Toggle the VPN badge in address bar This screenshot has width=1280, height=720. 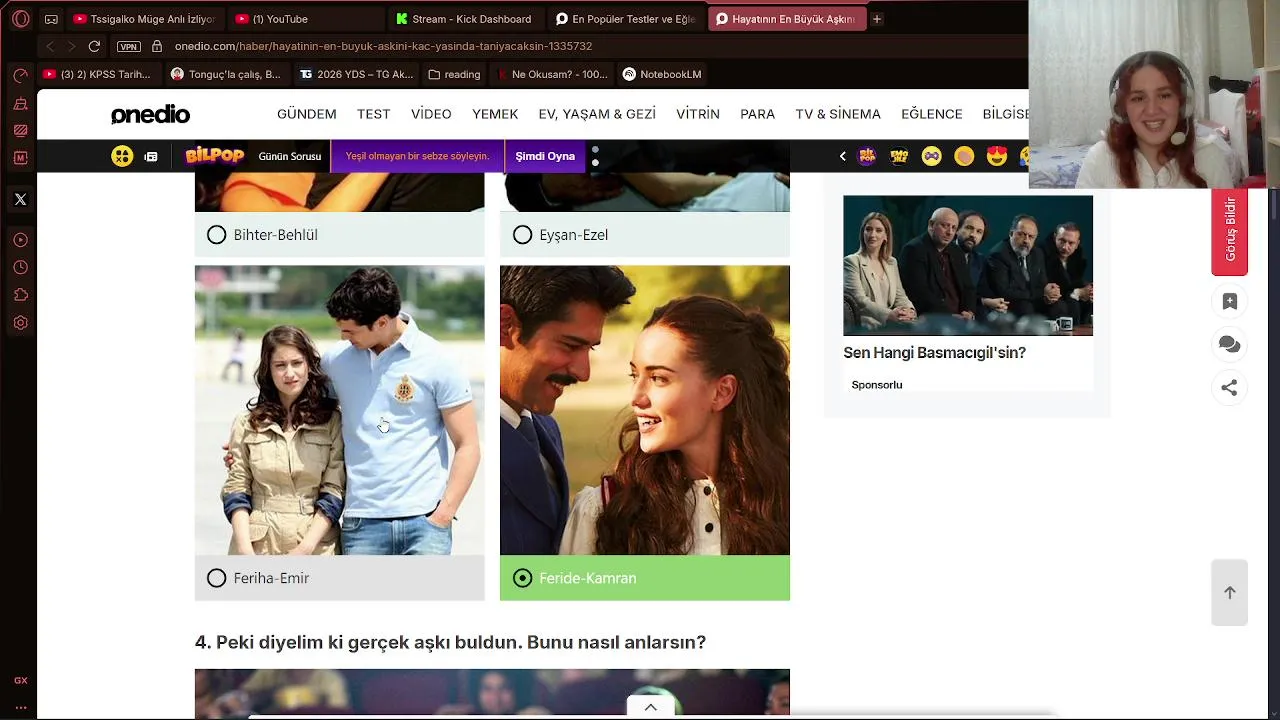point(129,46)
